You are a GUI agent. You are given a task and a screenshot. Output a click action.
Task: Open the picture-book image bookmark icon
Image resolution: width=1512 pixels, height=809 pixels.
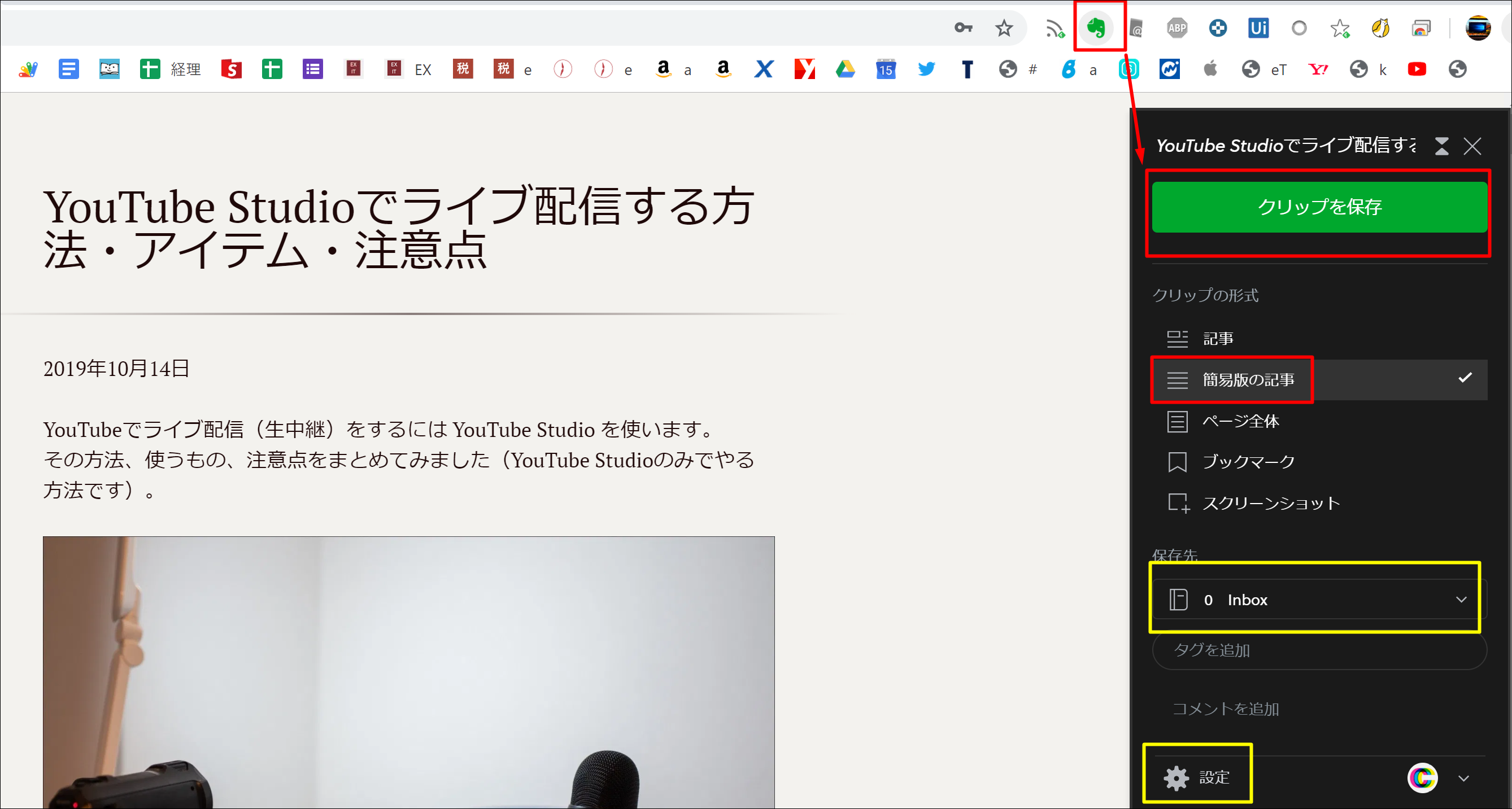click(109, 69)
